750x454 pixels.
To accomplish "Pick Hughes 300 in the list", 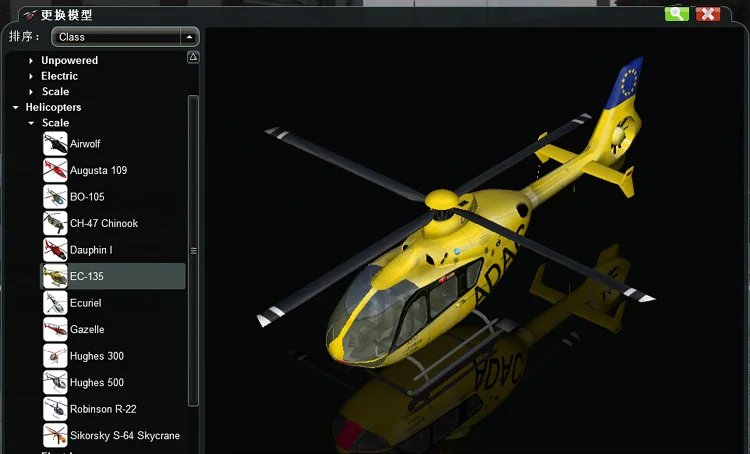I will [x=97, y=356].
